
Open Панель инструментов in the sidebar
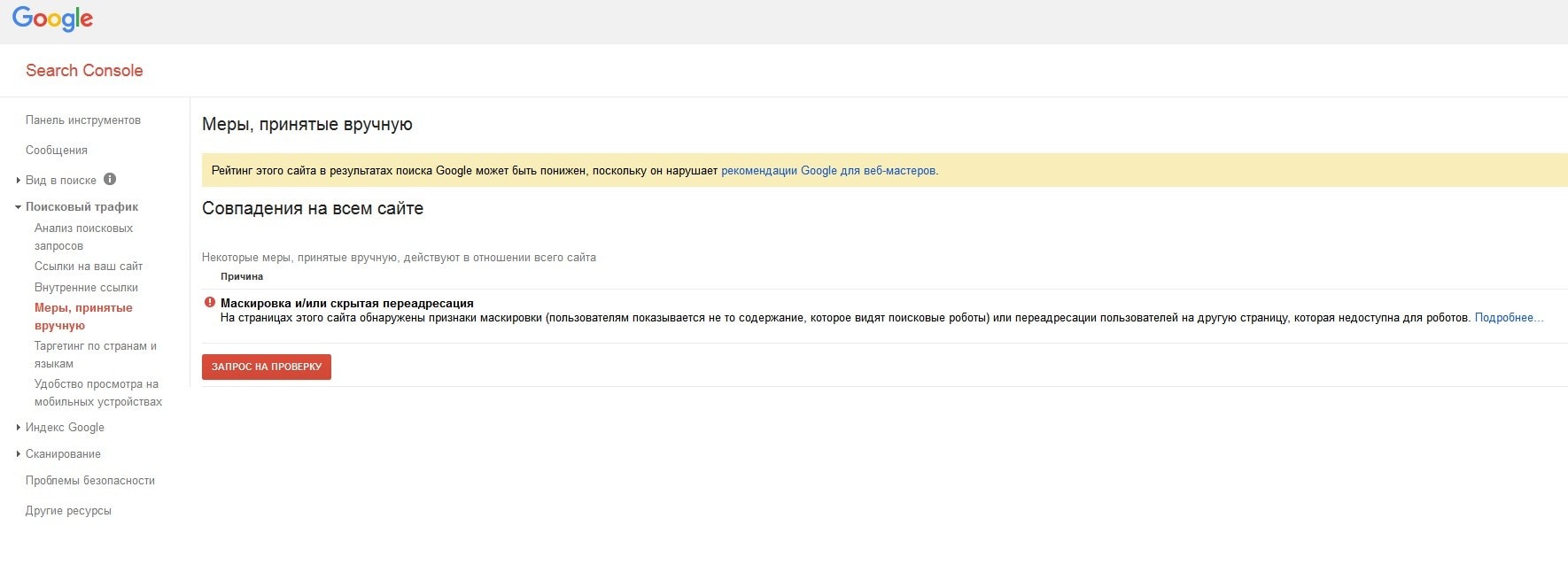pyautogui.click(x=83, y=120)
